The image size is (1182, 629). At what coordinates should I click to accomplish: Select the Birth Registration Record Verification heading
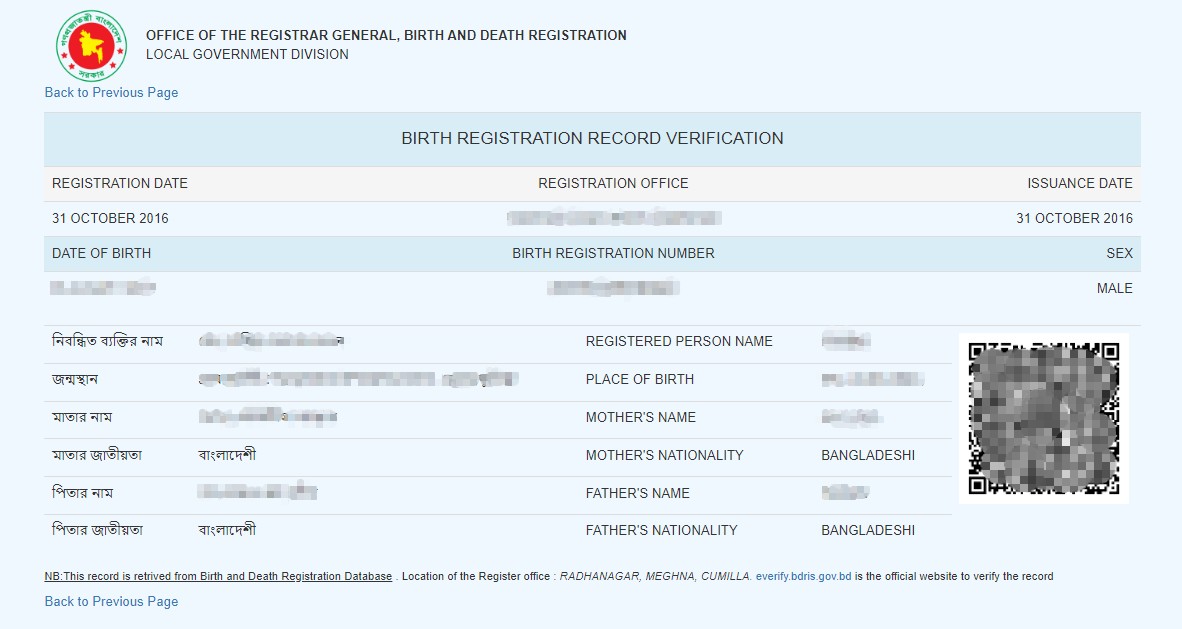pyautogui.click(x=593, y=139)
